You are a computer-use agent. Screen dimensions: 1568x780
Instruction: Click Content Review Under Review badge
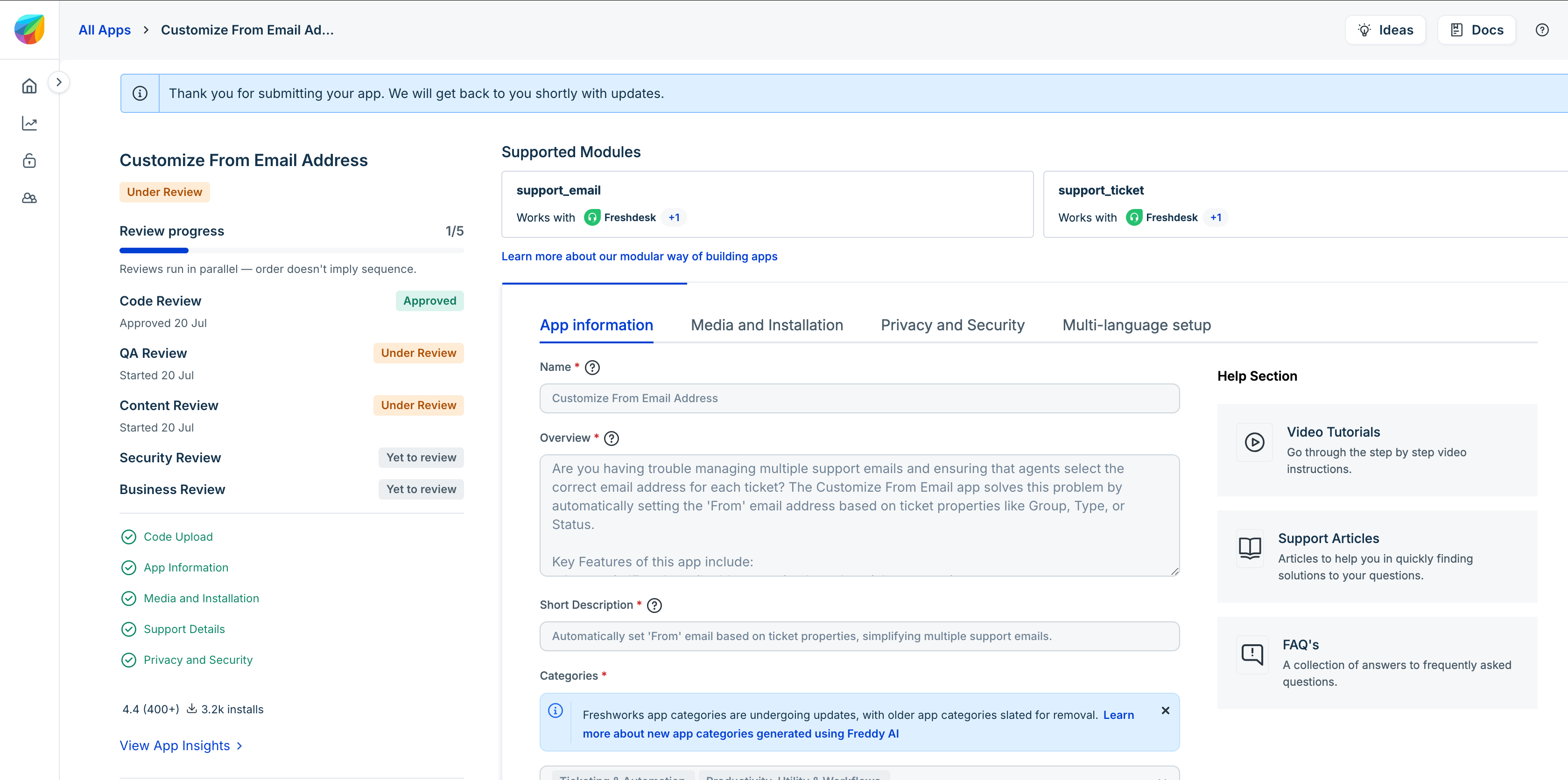419,405
